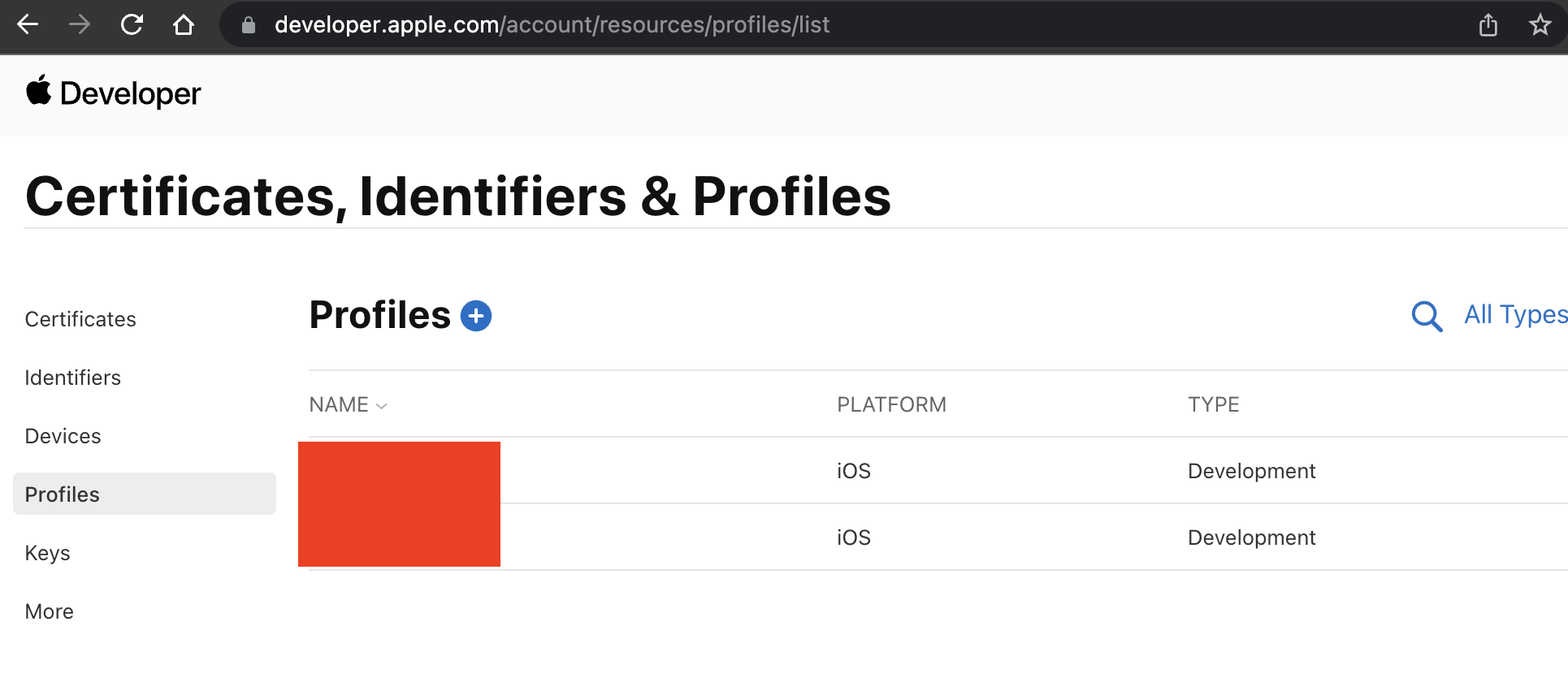1568x682 pixels.
Task: Open the Keys sidebar section
Action: [47, 553]
